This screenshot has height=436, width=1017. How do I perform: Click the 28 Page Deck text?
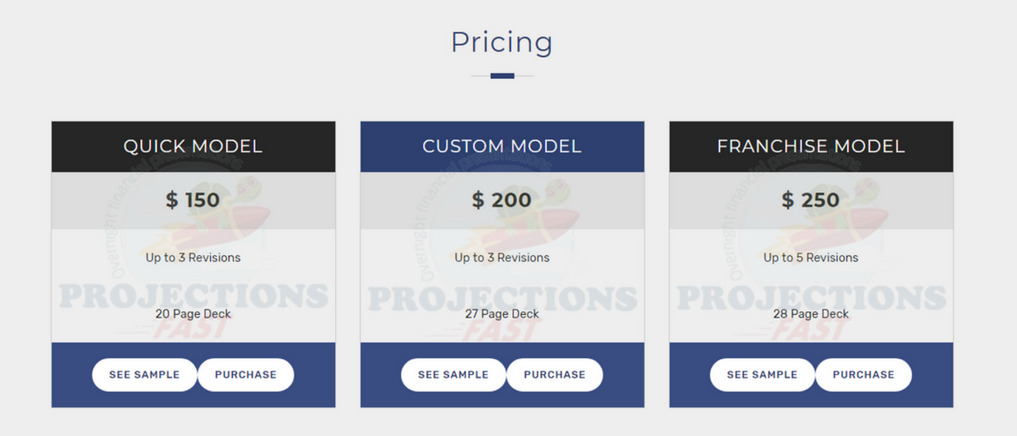(x=811, y=314)
